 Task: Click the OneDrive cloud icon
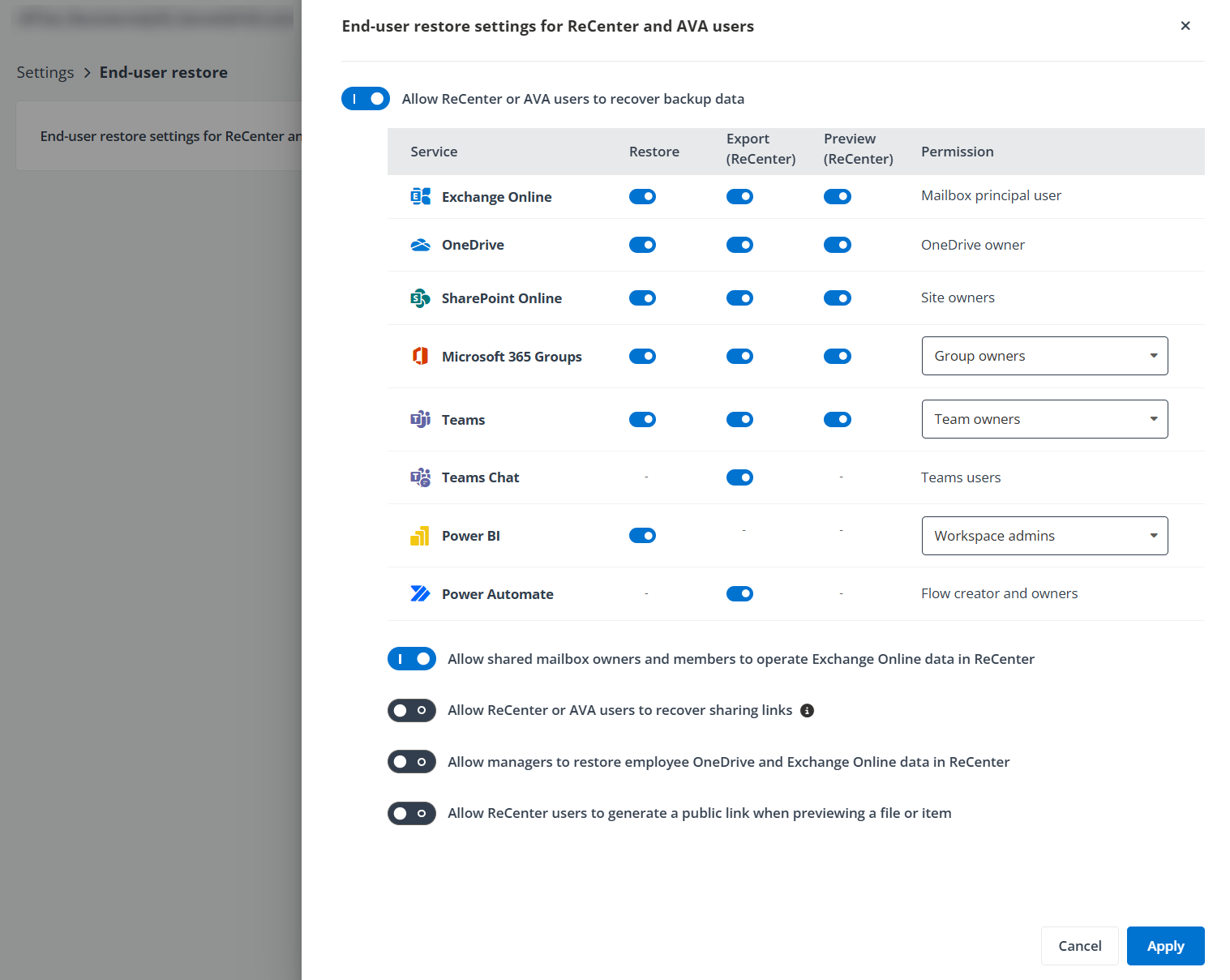[421, 245]
